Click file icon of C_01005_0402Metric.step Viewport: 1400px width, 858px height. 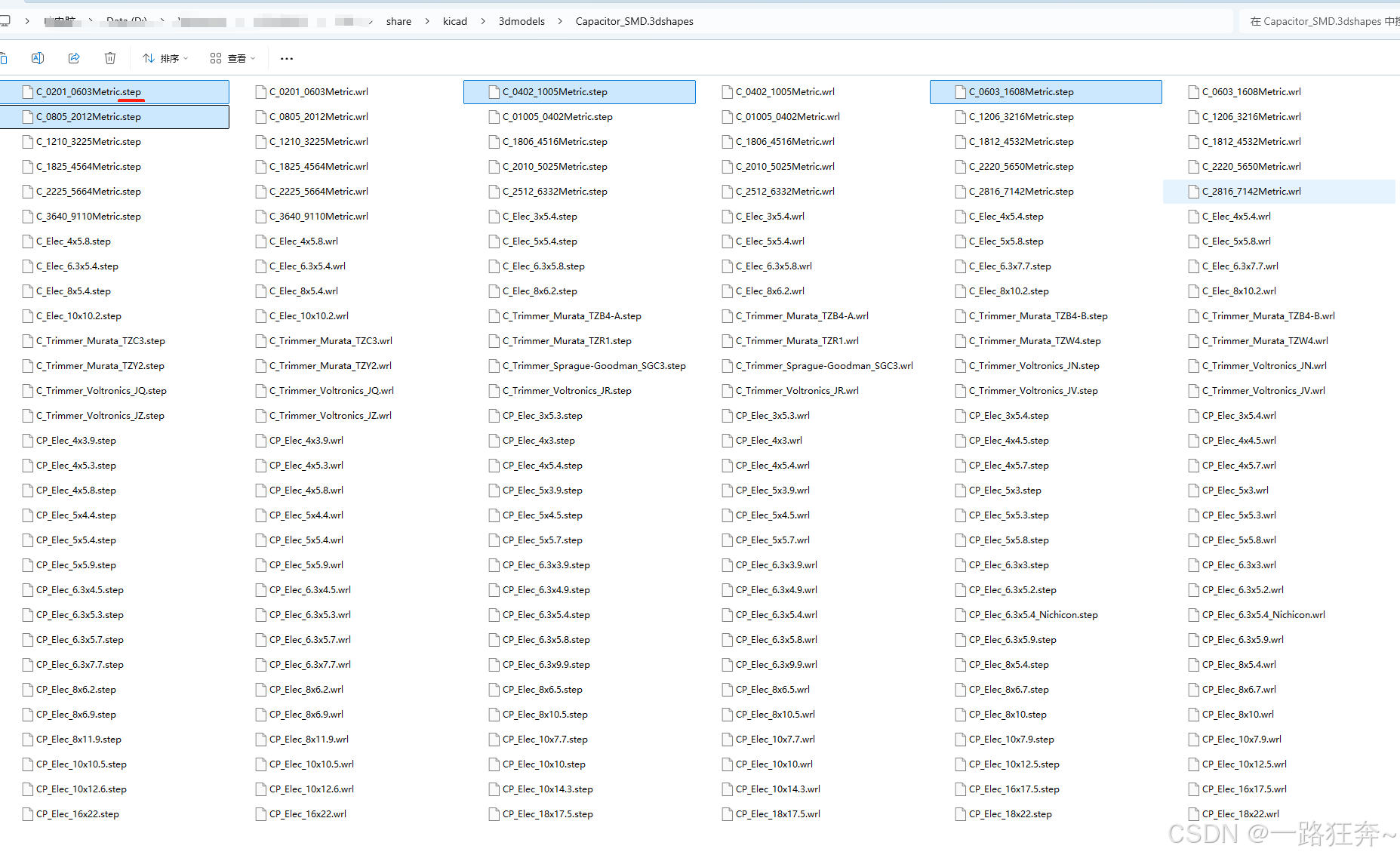click(494, 117)
